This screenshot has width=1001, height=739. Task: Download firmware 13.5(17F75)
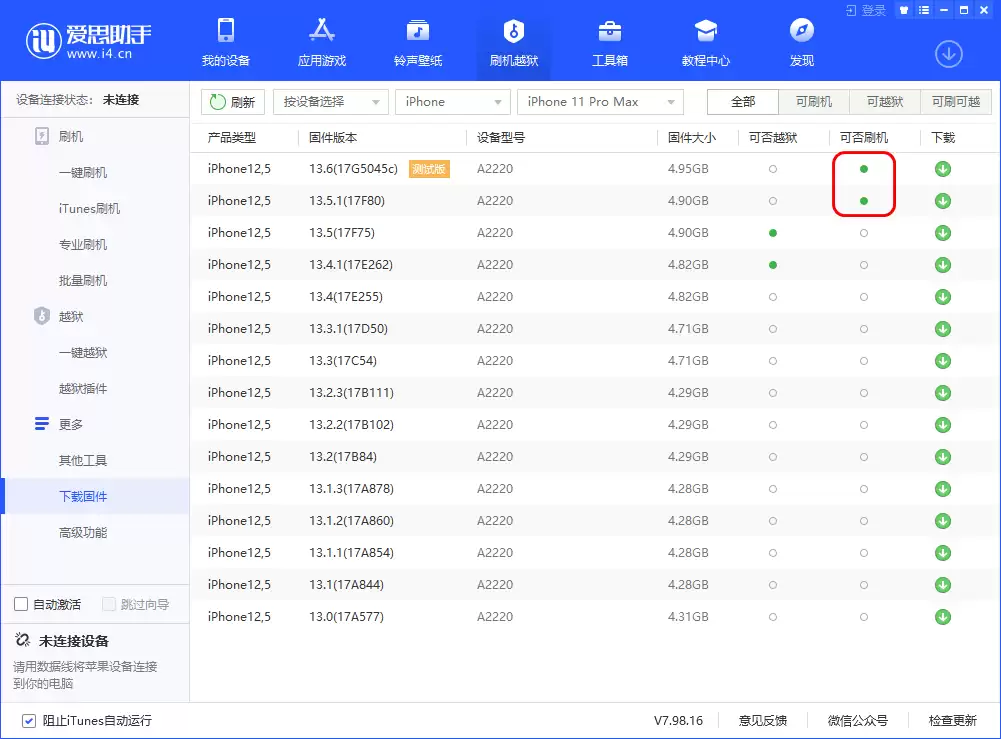(x=943, y=233)
